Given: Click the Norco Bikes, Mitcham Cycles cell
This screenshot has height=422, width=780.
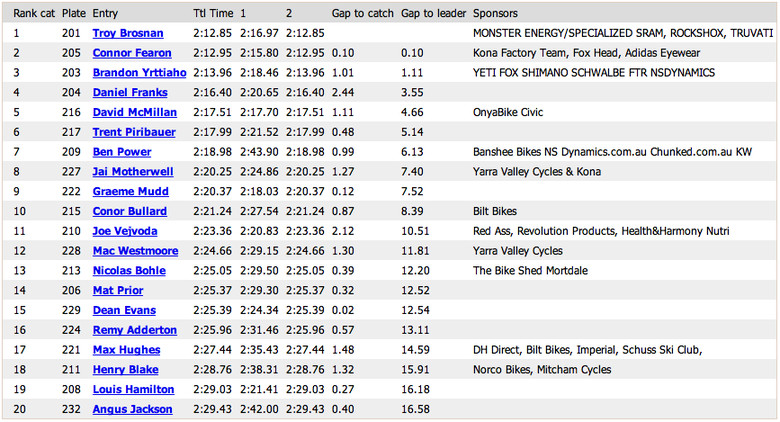Looking at the screenshot, I should [x=542, y=370].
